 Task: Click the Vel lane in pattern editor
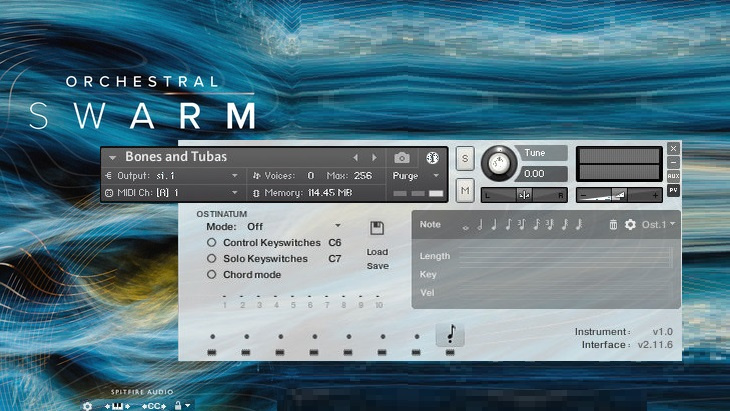pos(566,293)
